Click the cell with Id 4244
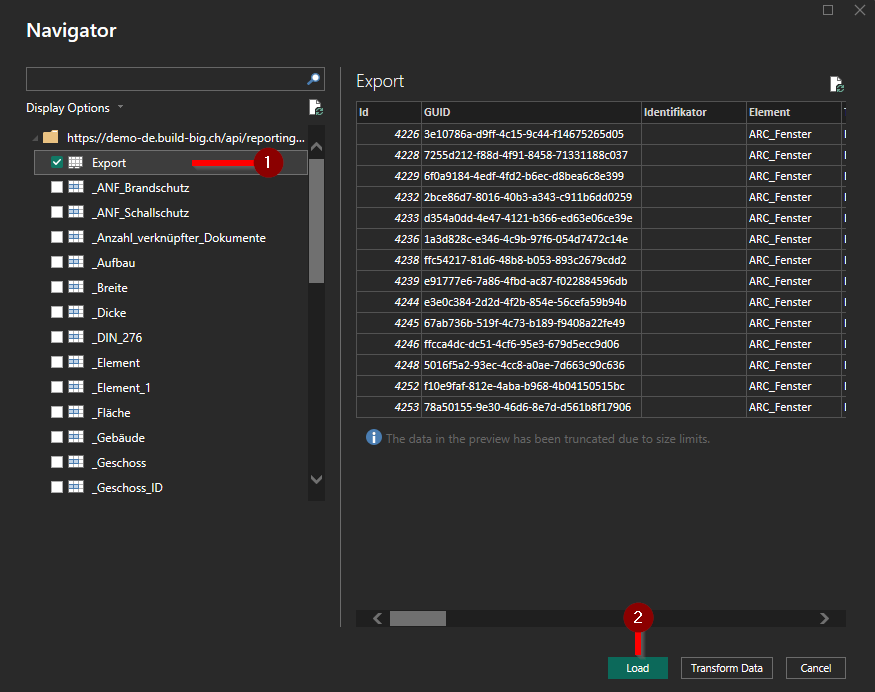Image resolution: width=875 pixels, height=692 pixels. pos(389,302)
